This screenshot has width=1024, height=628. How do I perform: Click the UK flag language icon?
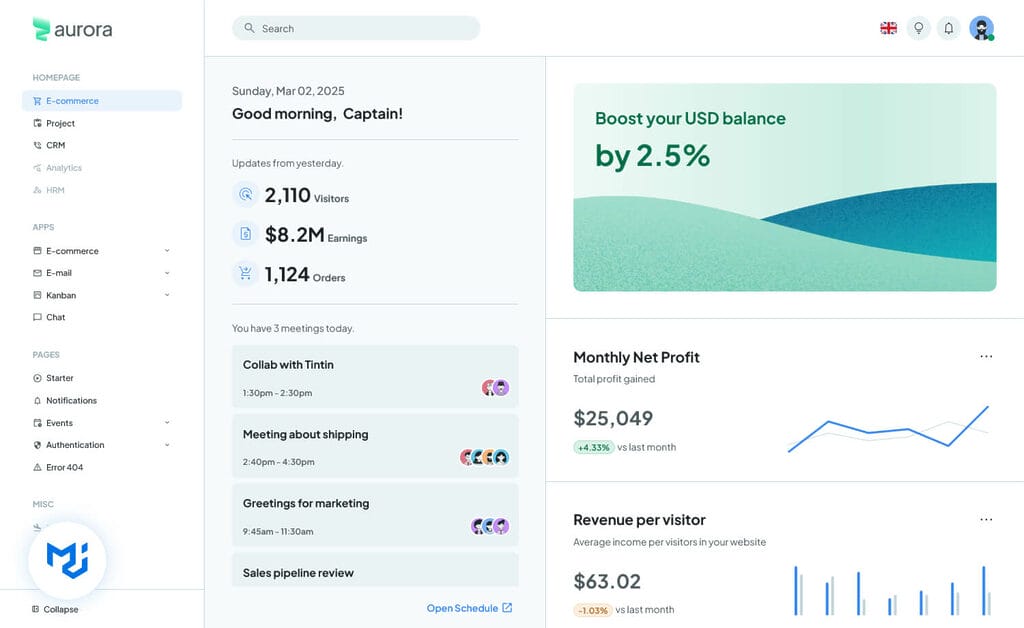pyautogui.click(x=888, y=28)
